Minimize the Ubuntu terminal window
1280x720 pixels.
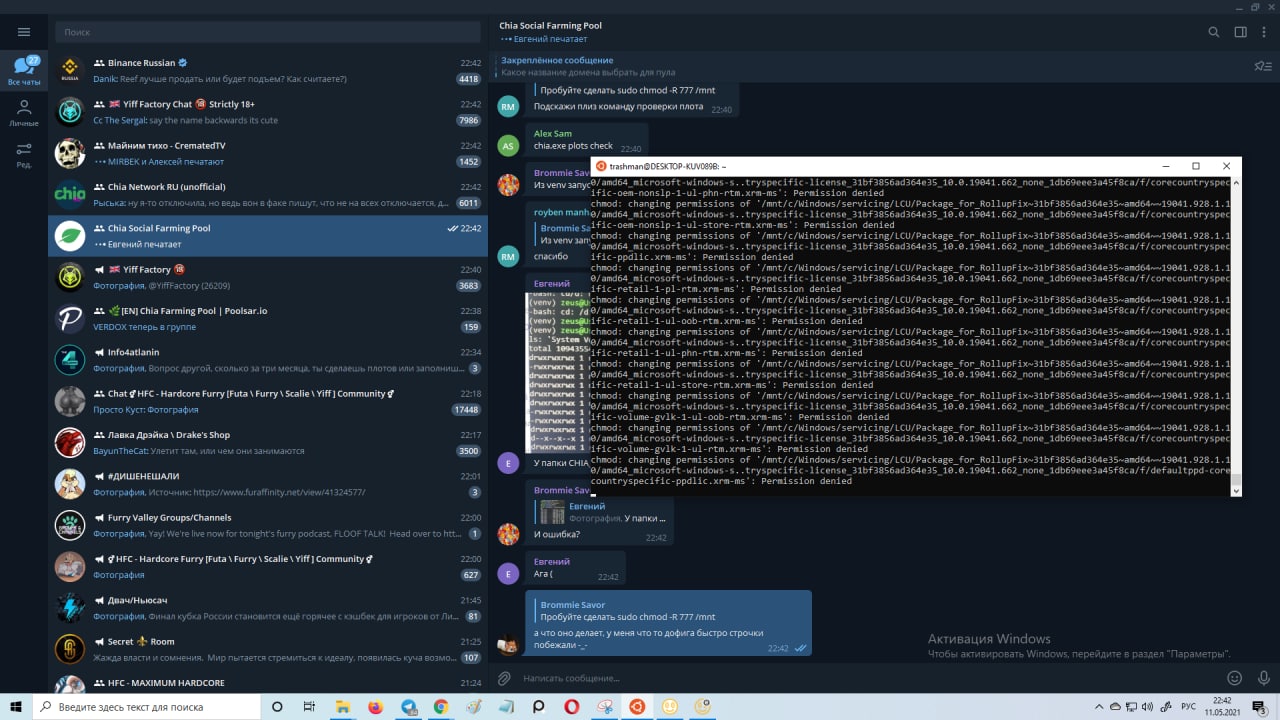(1165, 166)
